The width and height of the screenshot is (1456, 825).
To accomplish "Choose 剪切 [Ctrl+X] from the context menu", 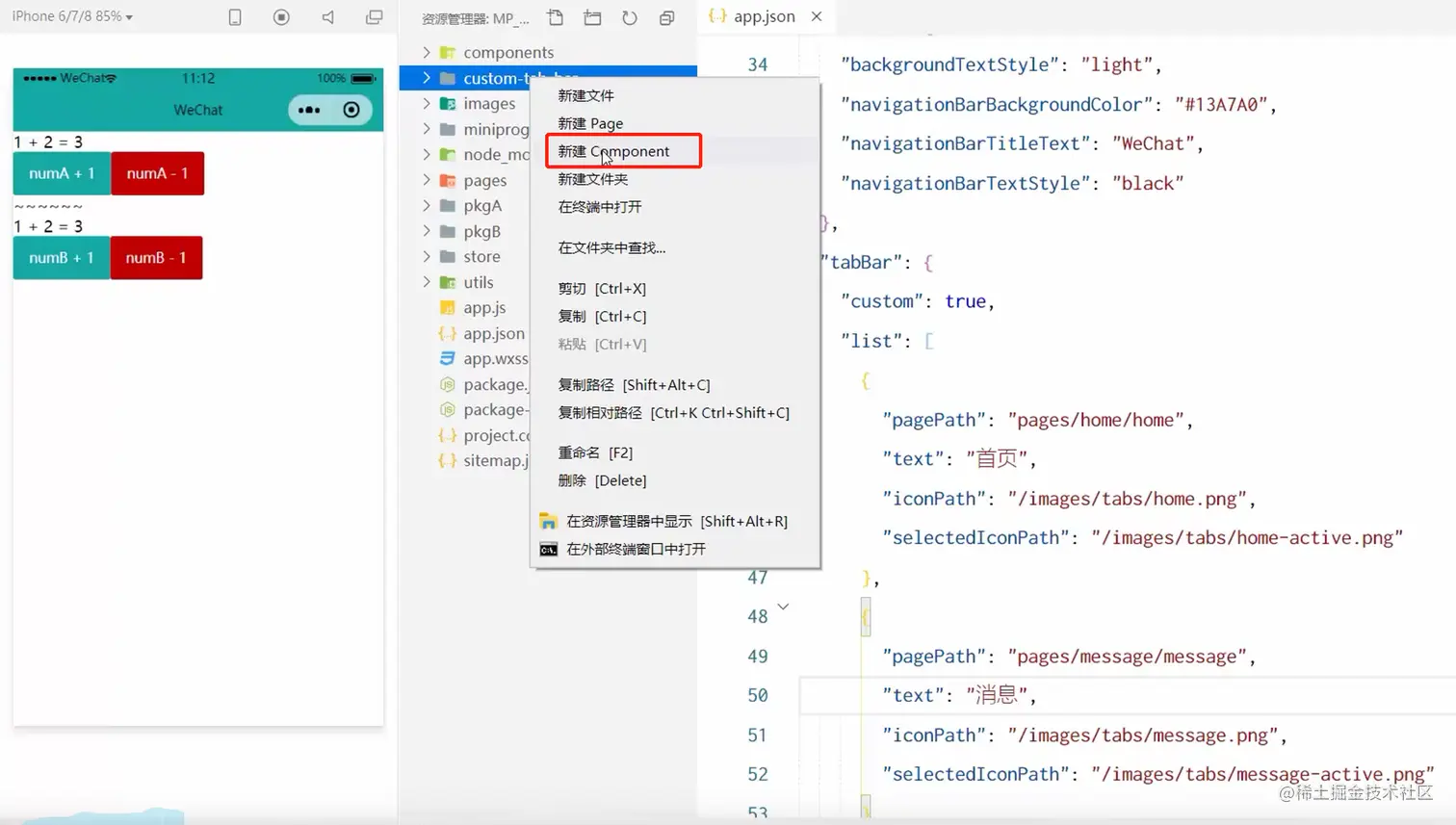I will pyautogui.click(x=675, y=288).
